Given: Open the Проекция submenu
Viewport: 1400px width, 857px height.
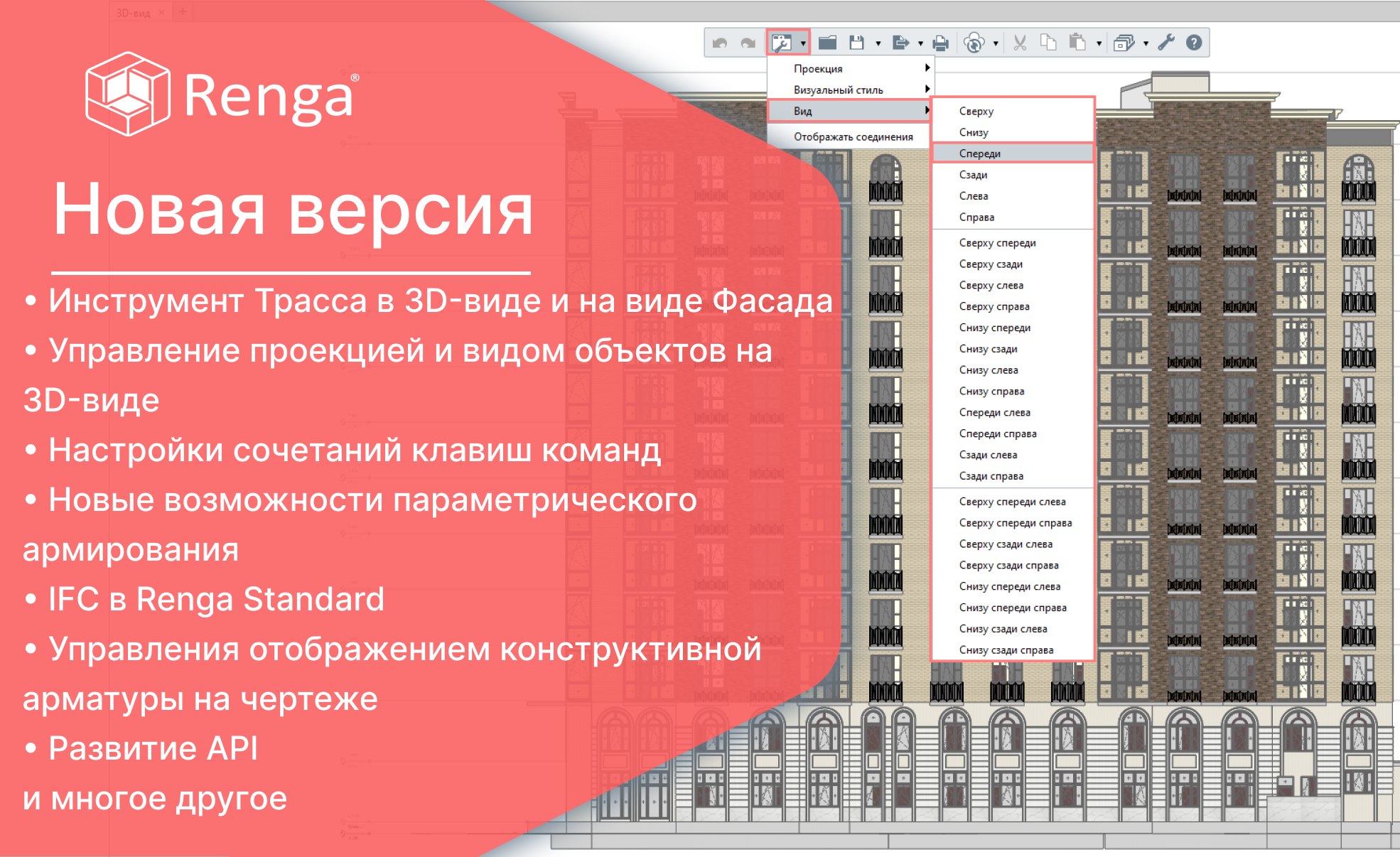Looking at the screenshot, I should [851, 69].
